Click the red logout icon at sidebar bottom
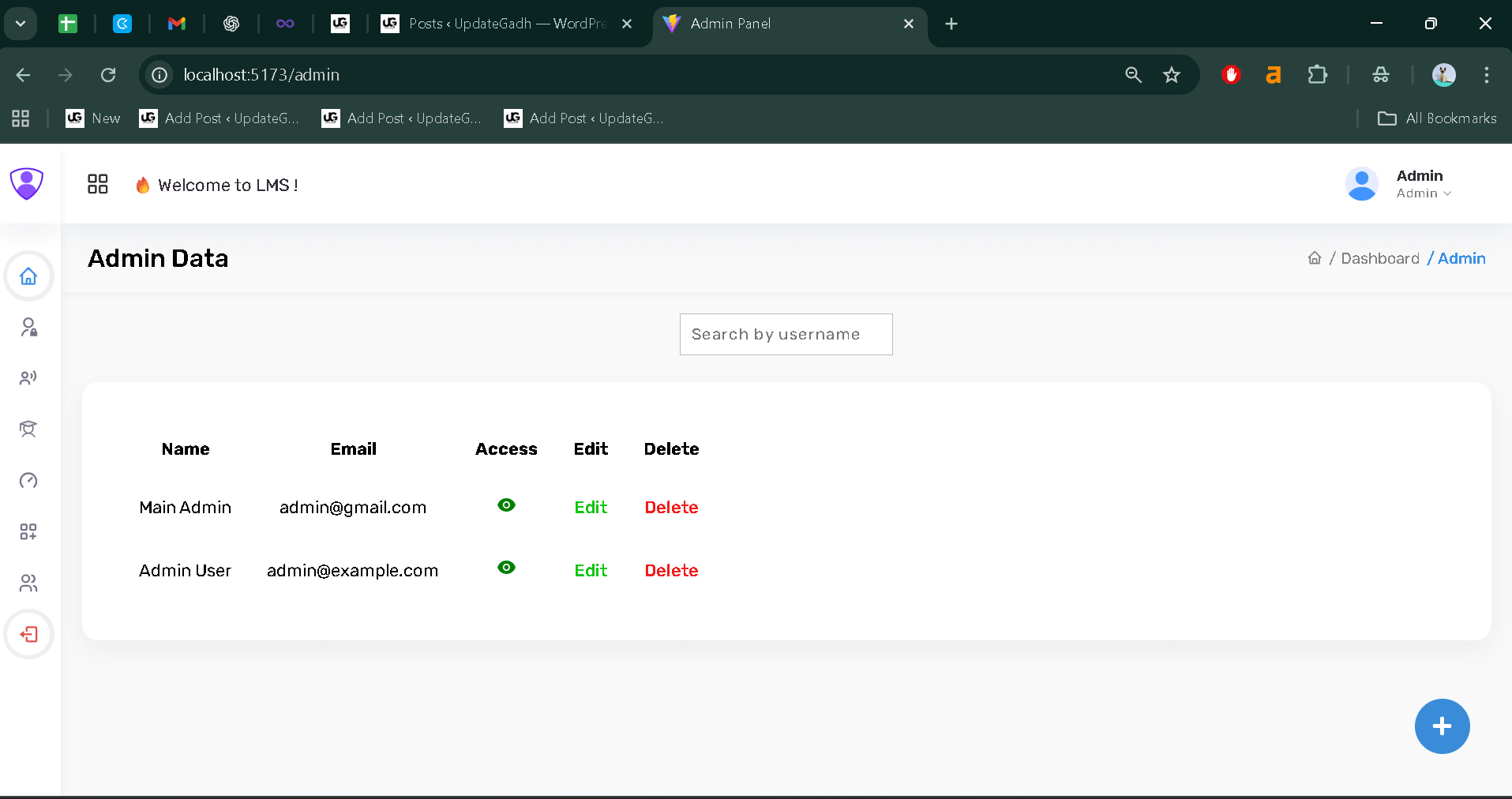 click(28, 634)
